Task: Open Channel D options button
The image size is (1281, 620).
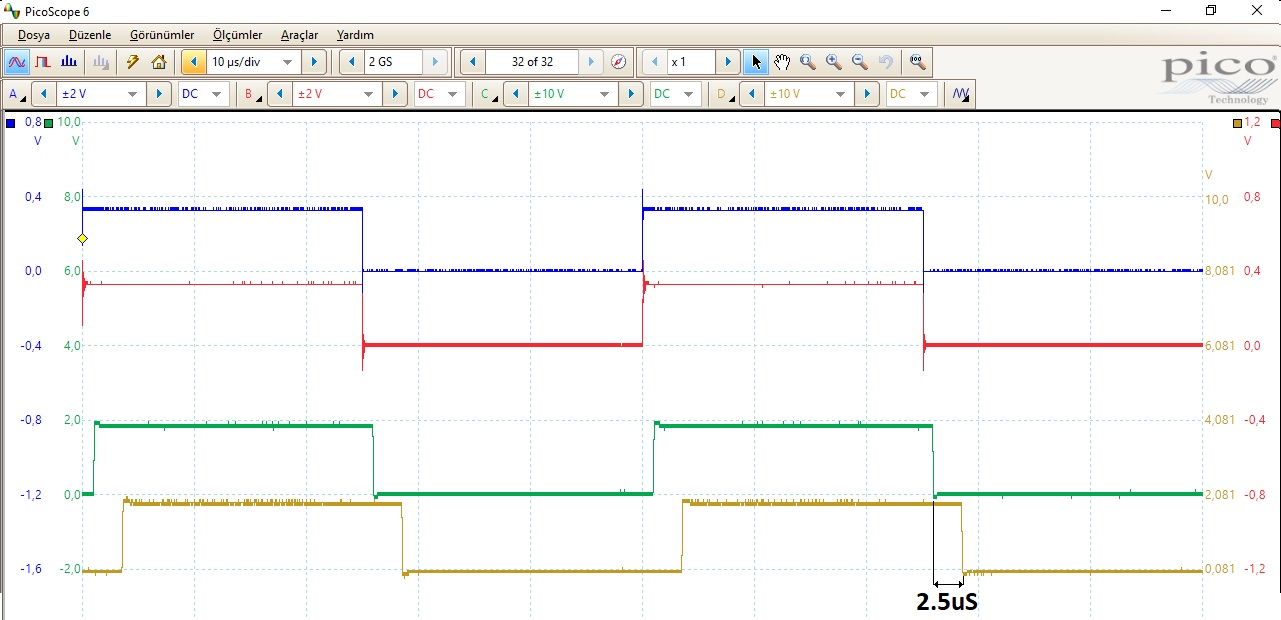Action: (723, 94)
